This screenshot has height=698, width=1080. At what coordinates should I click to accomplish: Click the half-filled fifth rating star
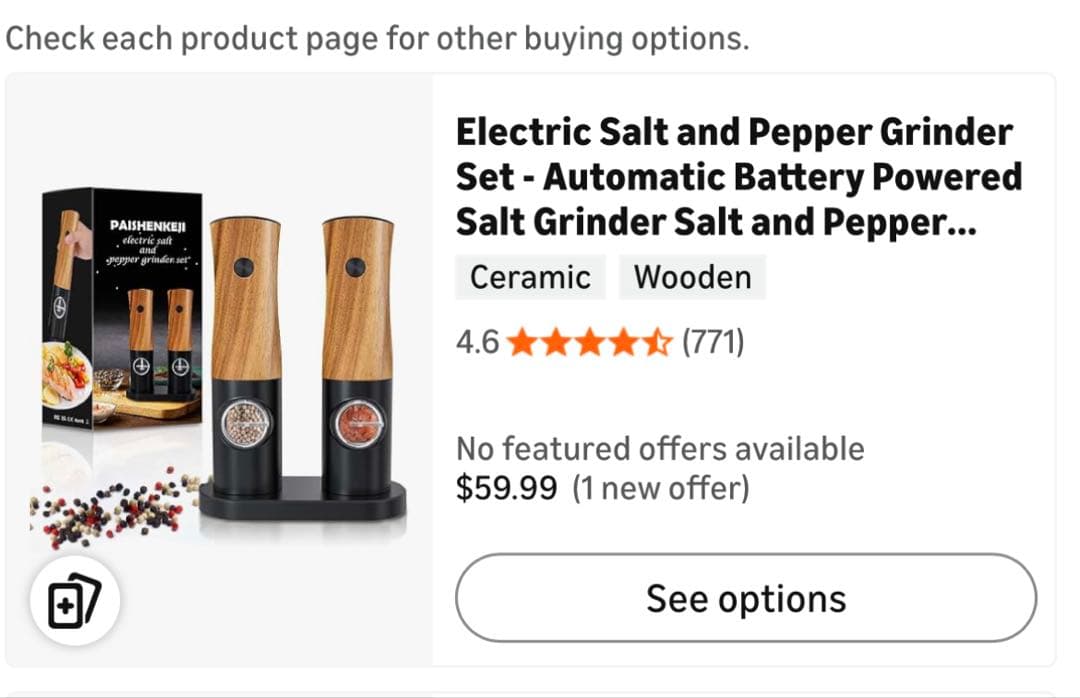(656, 343)
